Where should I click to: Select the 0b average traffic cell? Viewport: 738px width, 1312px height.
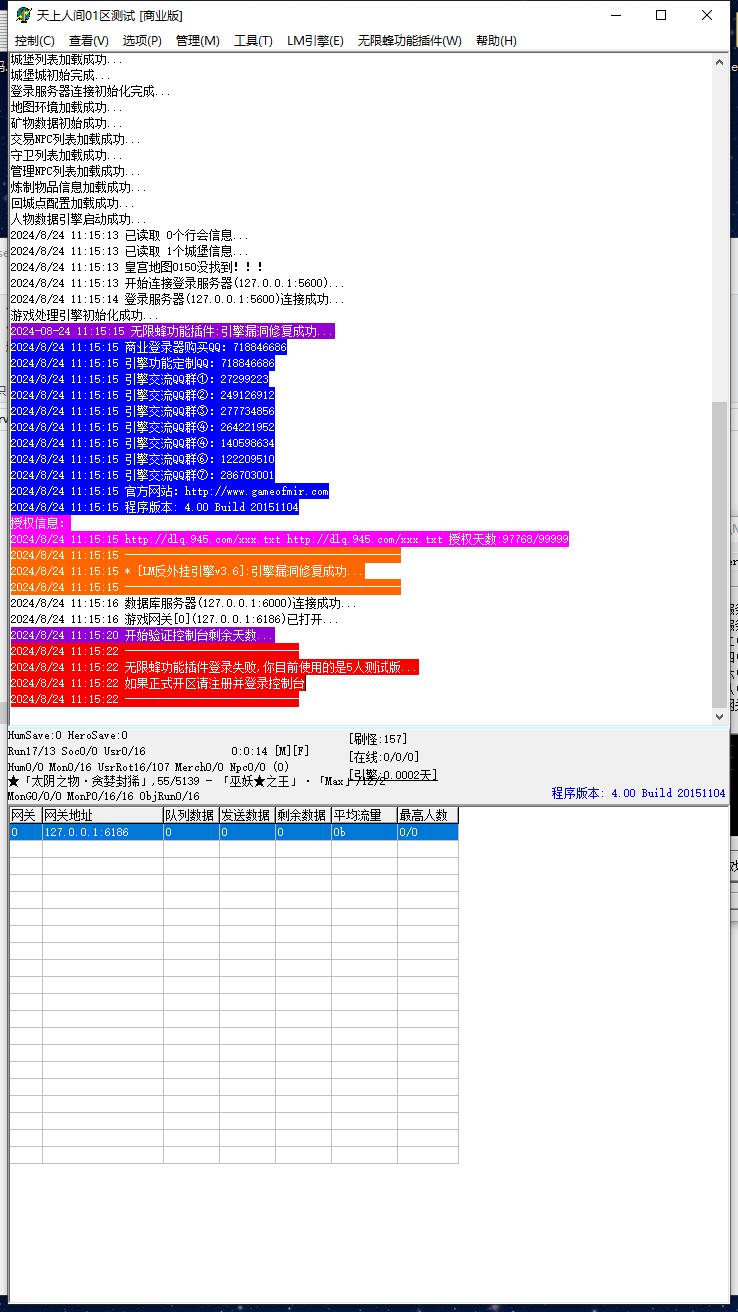364,832
